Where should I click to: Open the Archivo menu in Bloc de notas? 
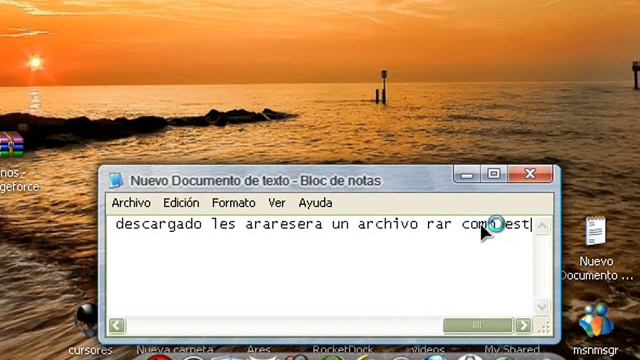pos(131,203)
